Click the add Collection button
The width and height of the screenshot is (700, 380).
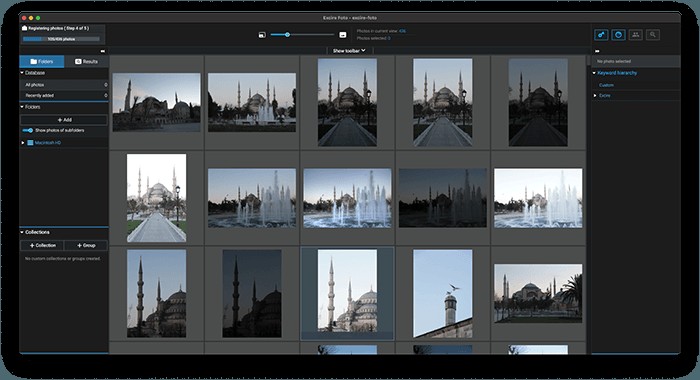point(42,246)
